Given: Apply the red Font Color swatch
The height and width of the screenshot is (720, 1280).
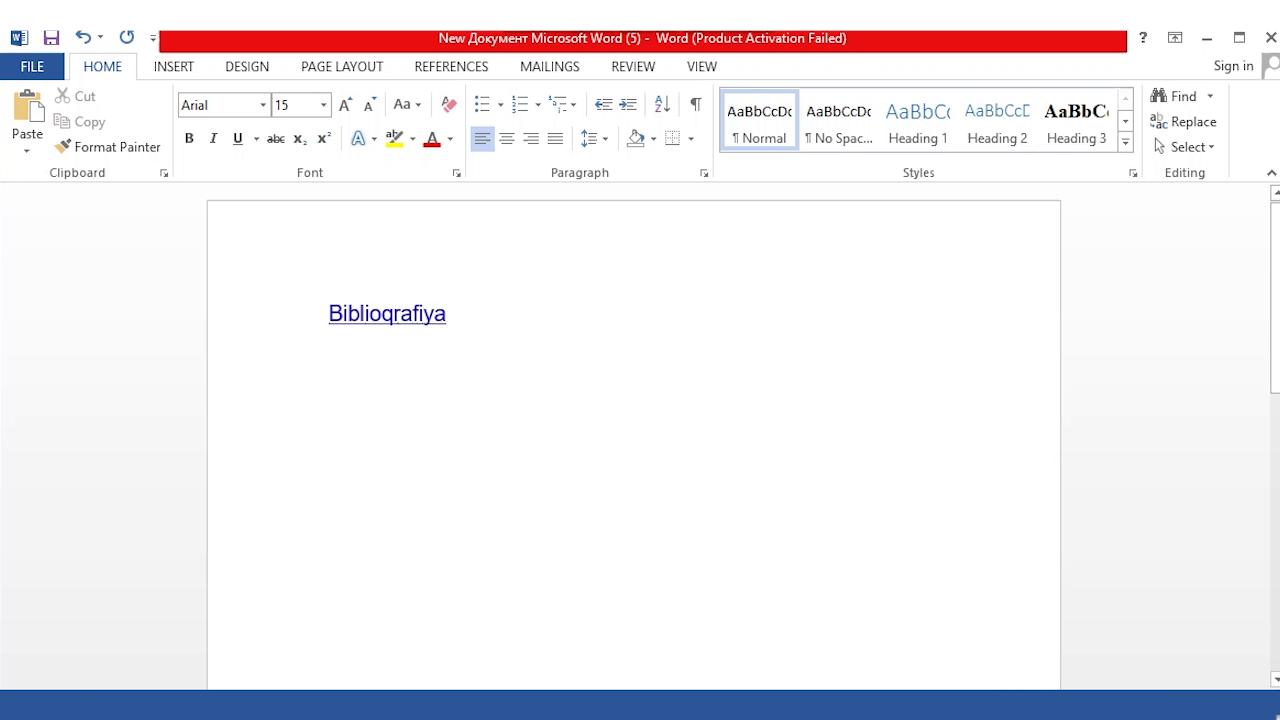Looking at the screenshot, I should 432,139.
